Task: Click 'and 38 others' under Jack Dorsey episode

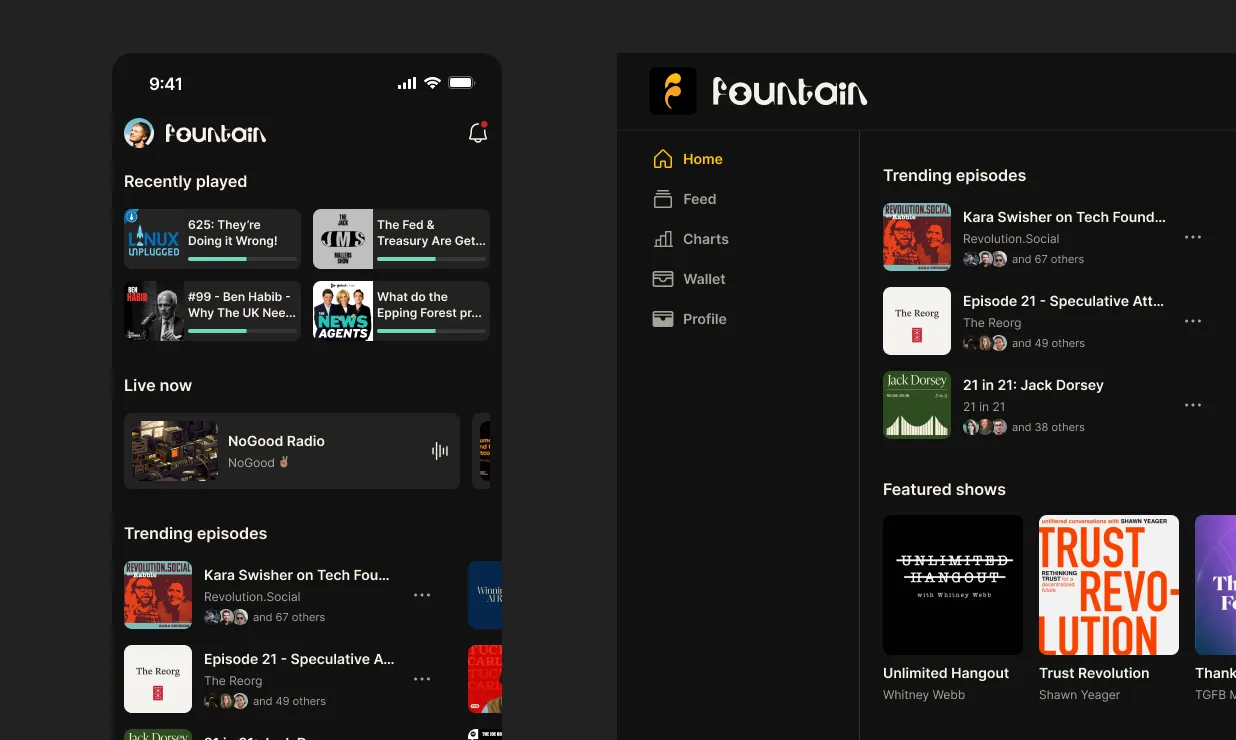Action: (x=1048, y=427)
